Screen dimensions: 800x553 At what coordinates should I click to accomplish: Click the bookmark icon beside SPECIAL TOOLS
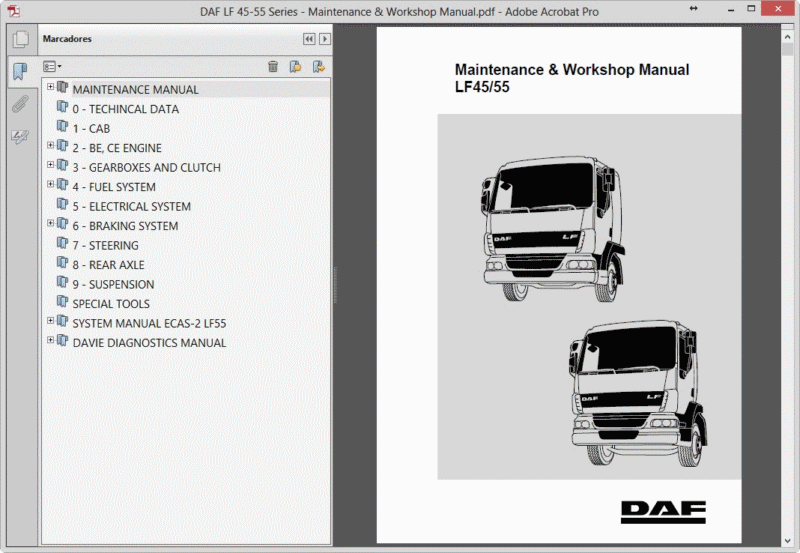tap(62, 301)
